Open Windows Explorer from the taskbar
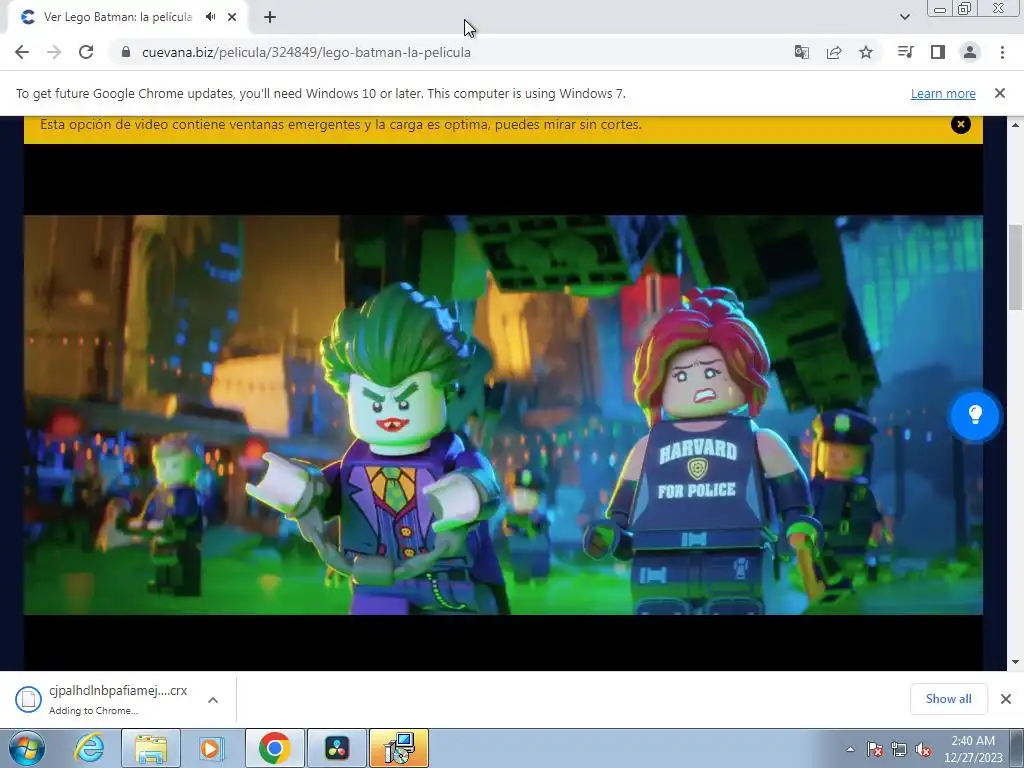The width and height of the screenshot is (1024, 768). (x=151, y=748)
